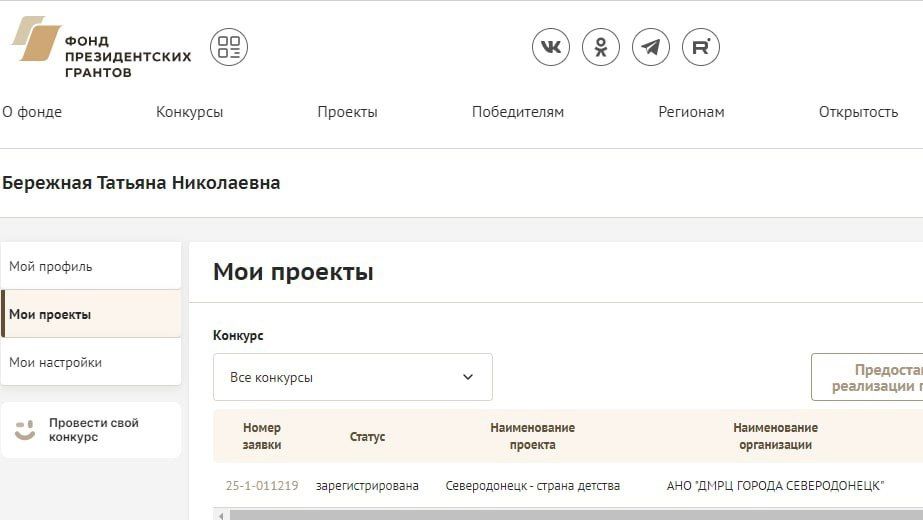Click the Конкурс field label
Image resolution: width=923 pixels, height=520 pixels.
point(238,335)
